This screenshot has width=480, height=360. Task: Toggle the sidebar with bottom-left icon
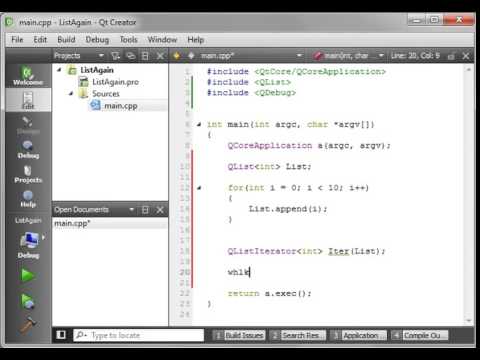click(x=61, y=335)
